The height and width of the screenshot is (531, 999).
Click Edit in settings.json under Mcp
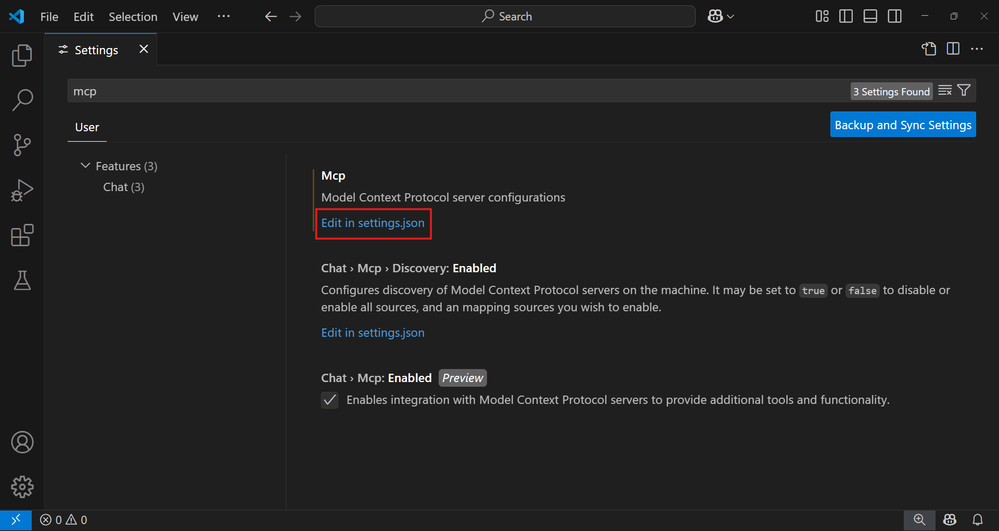(373, 223)
